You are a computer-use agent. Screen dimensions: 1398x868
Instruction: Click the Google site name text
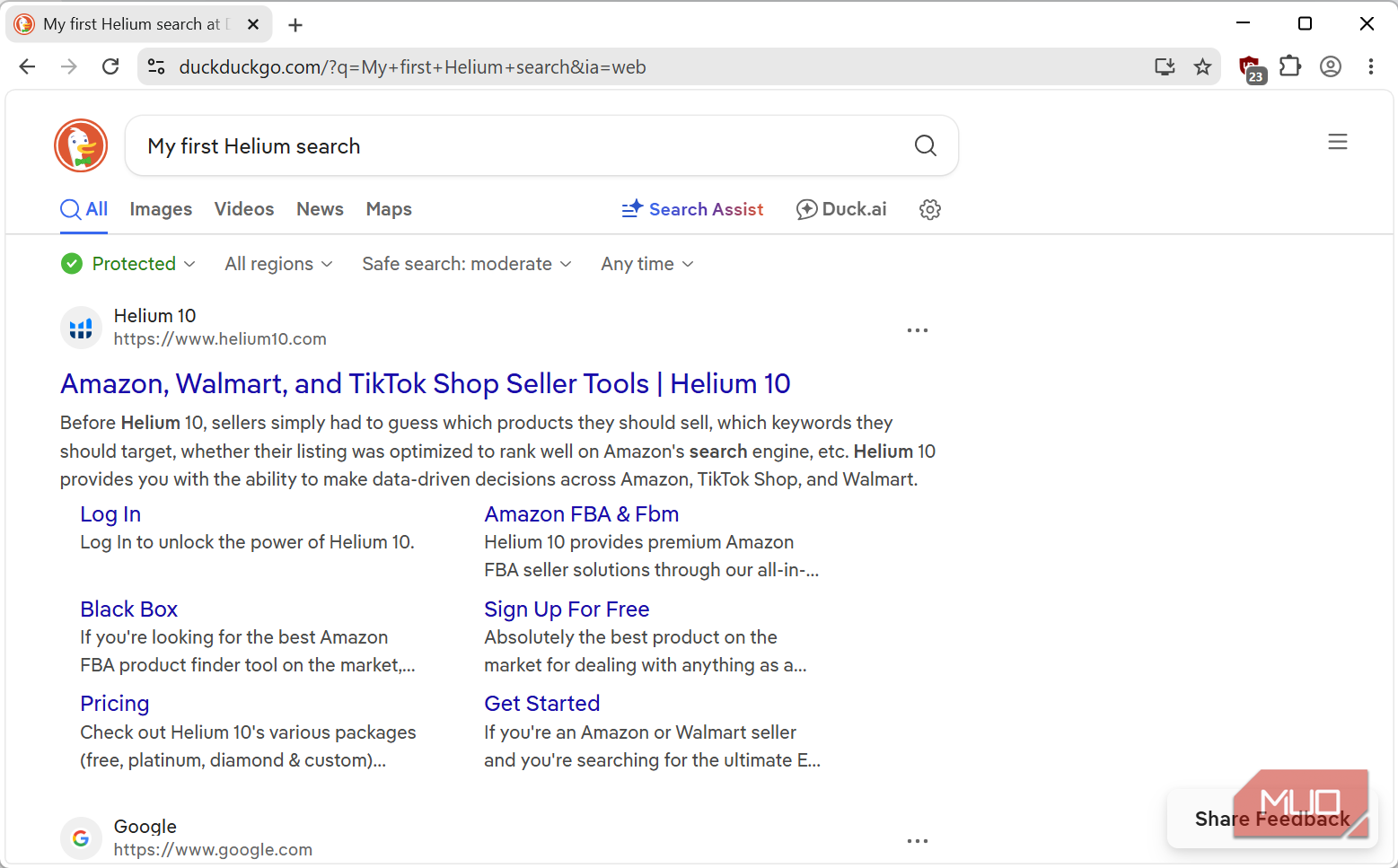pos(145,827)
